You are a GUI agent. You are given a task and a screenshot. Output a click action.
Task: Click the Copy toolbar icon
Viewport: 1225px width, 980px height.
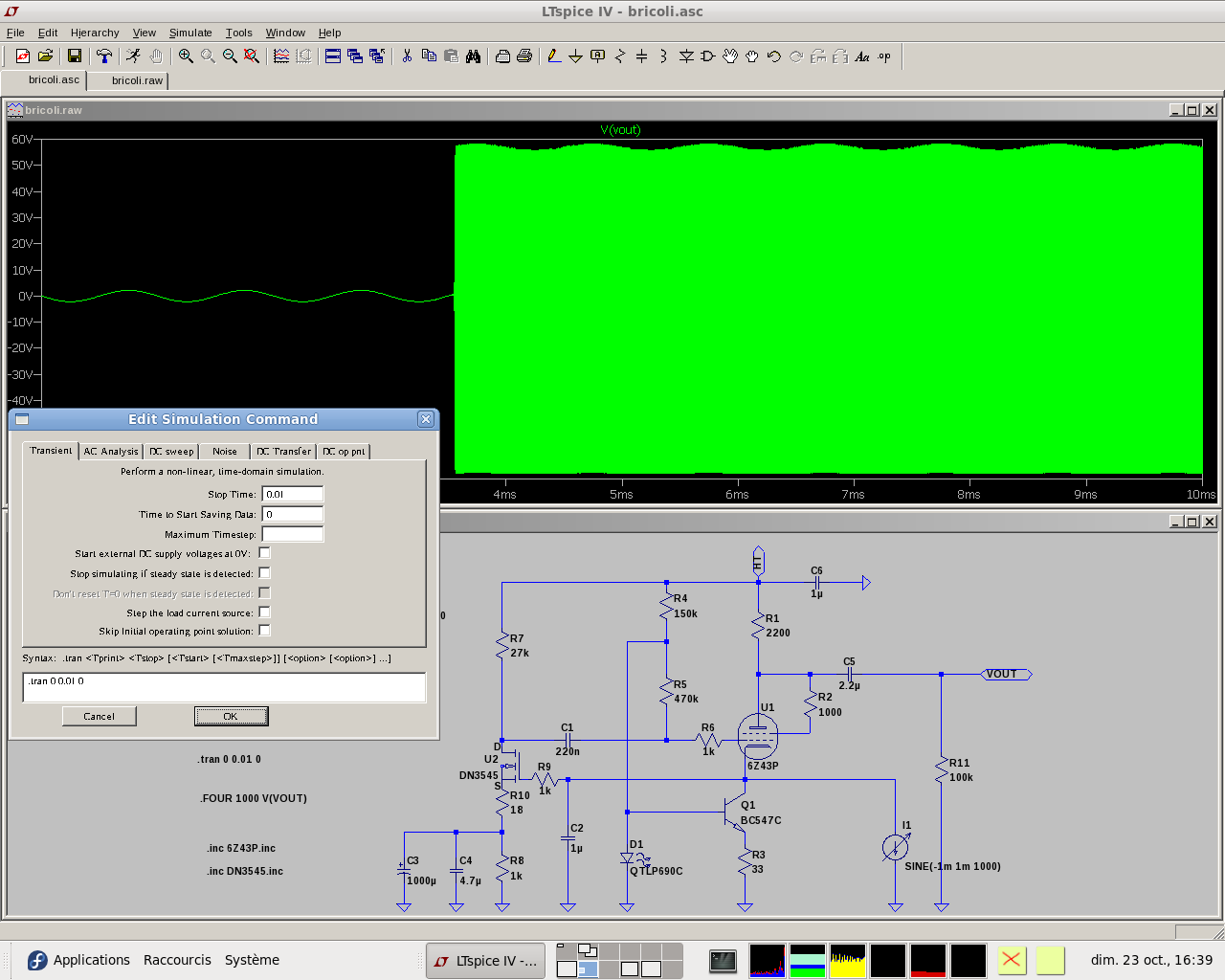tap(429, 56)
